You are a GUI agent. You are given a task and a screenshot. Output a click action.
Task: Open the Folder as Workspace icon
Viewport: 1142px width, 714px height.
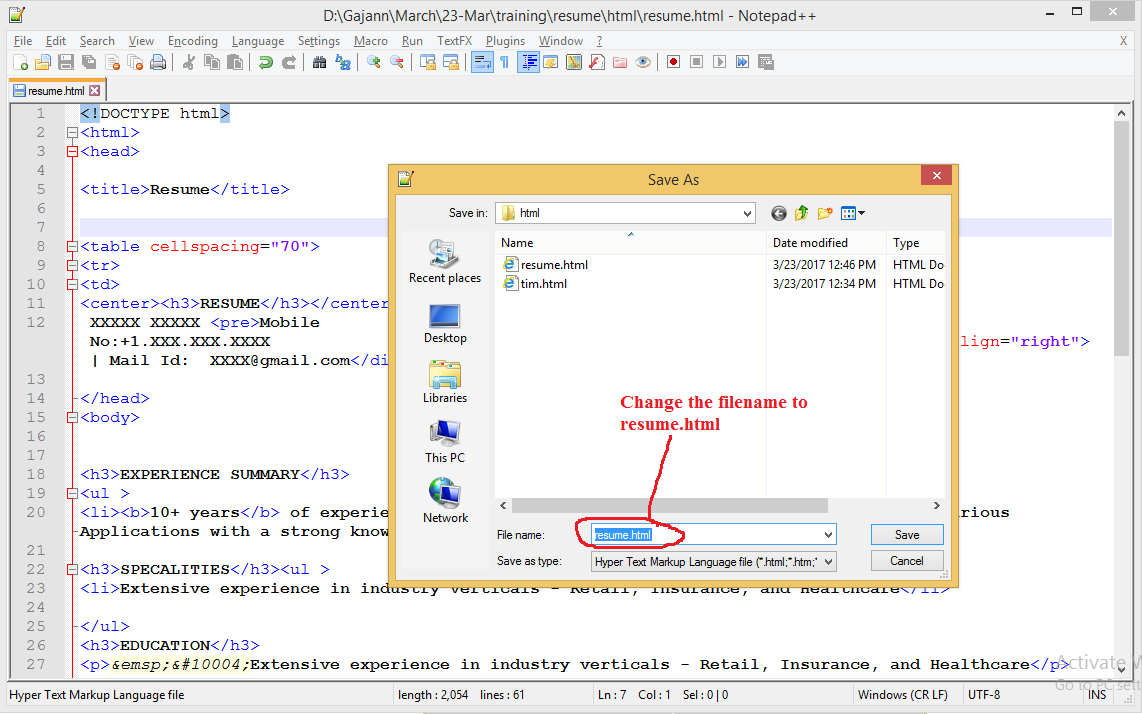click(620, 63)
